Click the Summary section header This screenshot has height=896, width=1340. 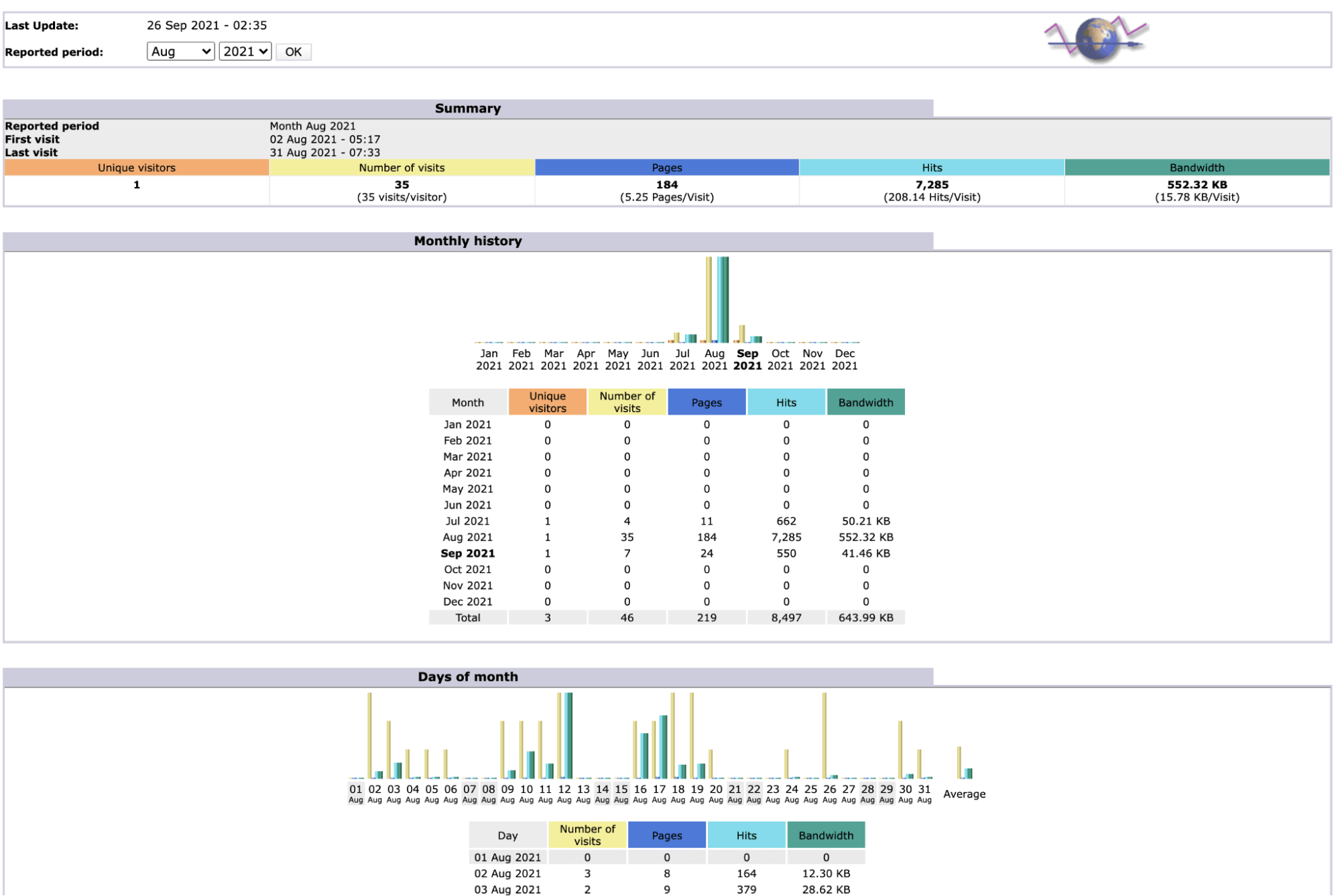click(468, 108)
